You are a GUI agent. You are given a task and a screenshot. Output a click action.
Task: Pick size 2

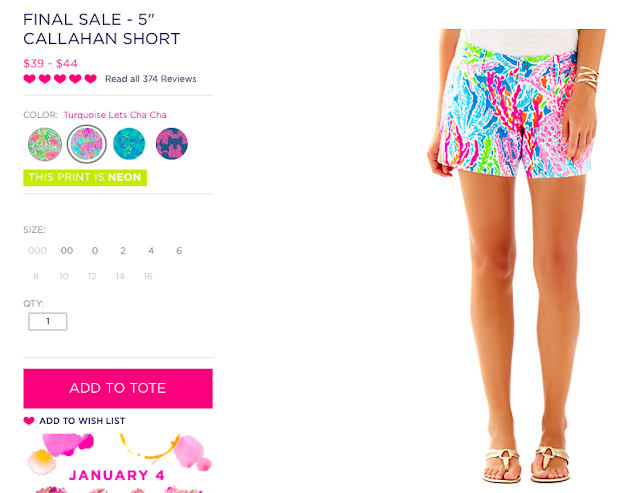[x=123, y=251]
